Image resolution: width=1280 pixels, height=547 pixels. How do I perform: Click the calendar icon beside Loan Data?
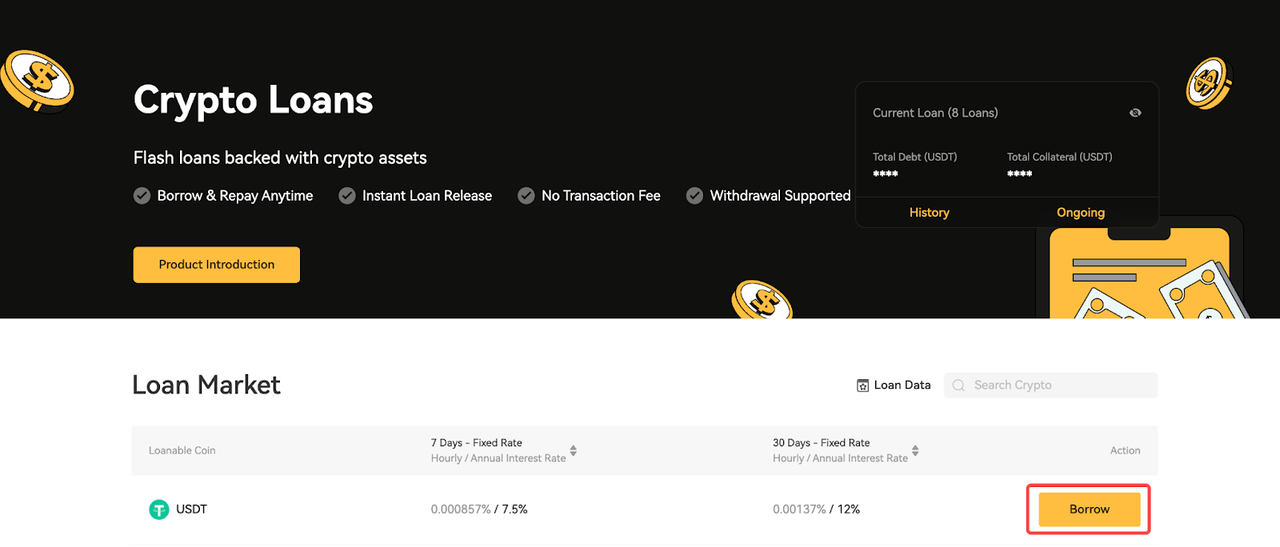click(x=863, y=385)
